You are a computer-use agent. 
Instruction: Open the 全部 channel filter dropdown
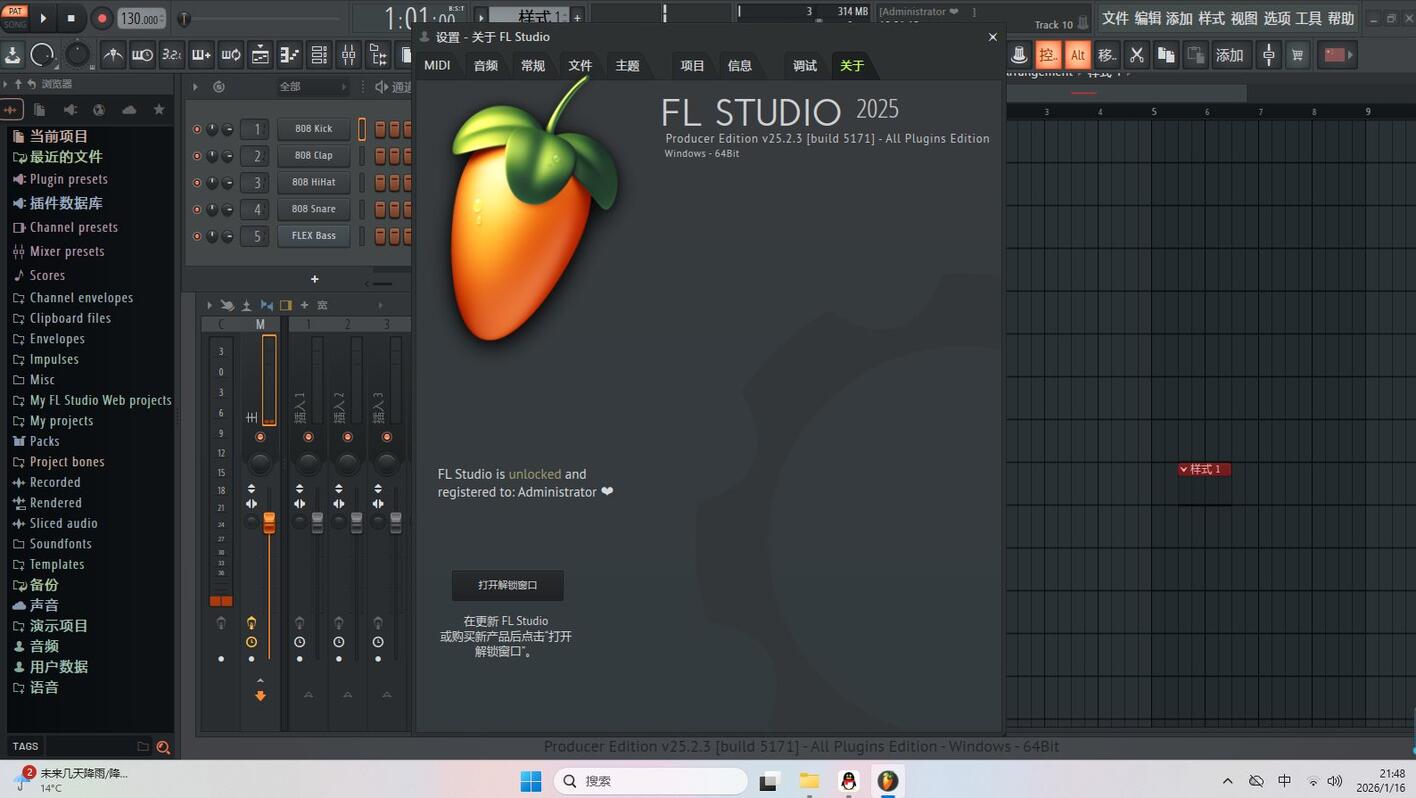pyautogui.click(x=312, y=87)
